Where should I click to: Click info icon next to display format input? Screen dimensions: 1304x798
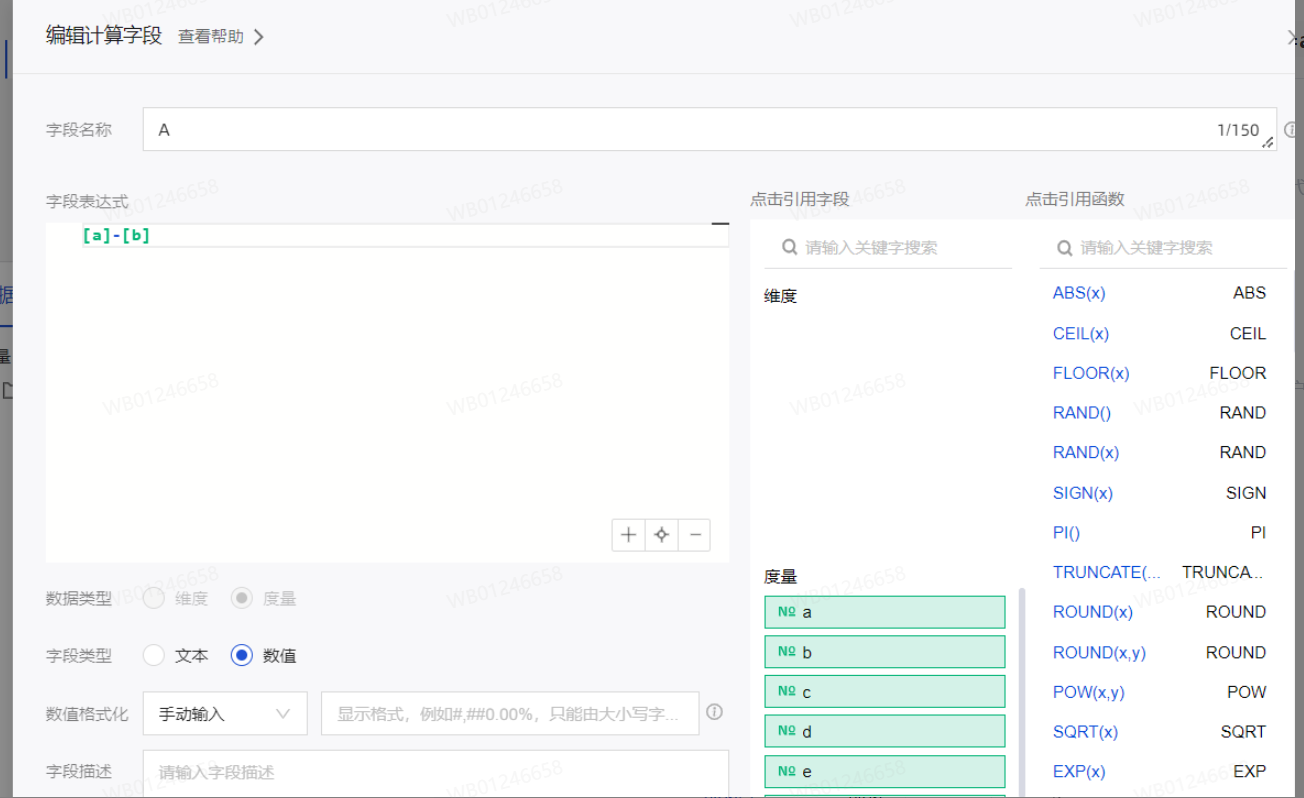tap(714, 712)
